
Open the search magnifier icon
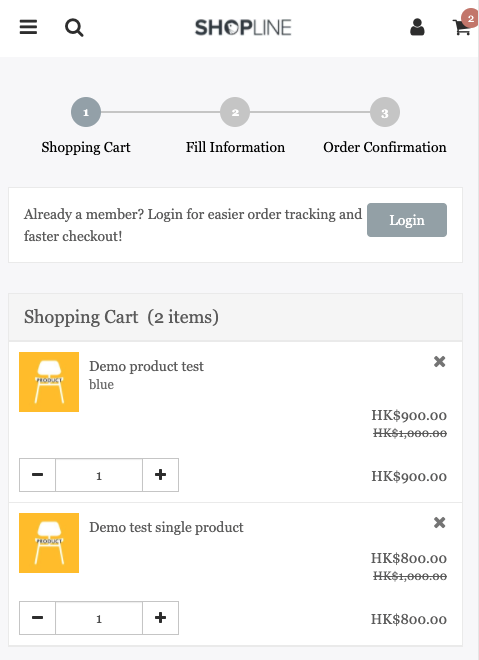click(x=74, y=28)
